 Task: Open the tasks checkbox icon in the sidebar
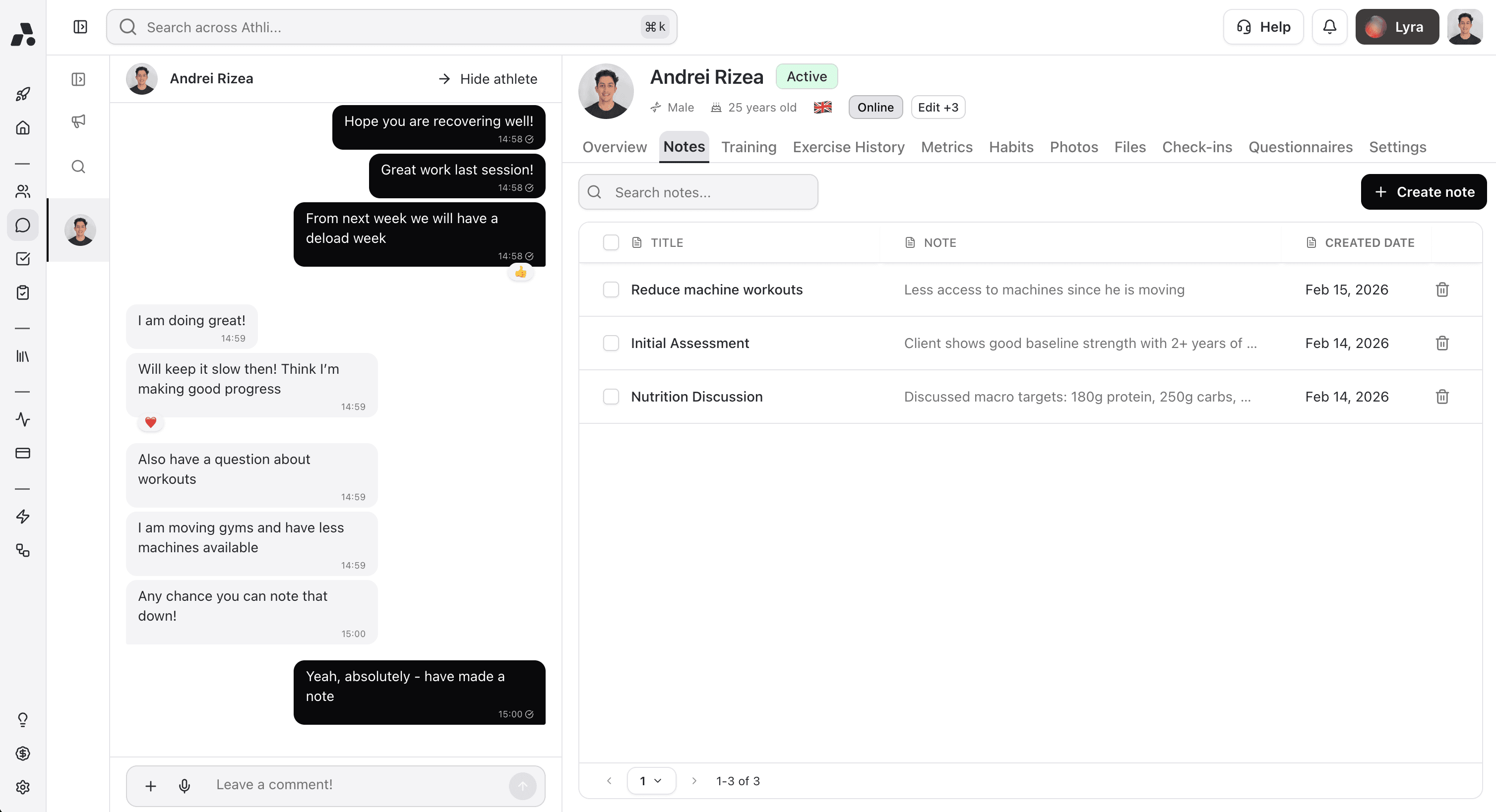pyautogui.click(x=23, y=259)
